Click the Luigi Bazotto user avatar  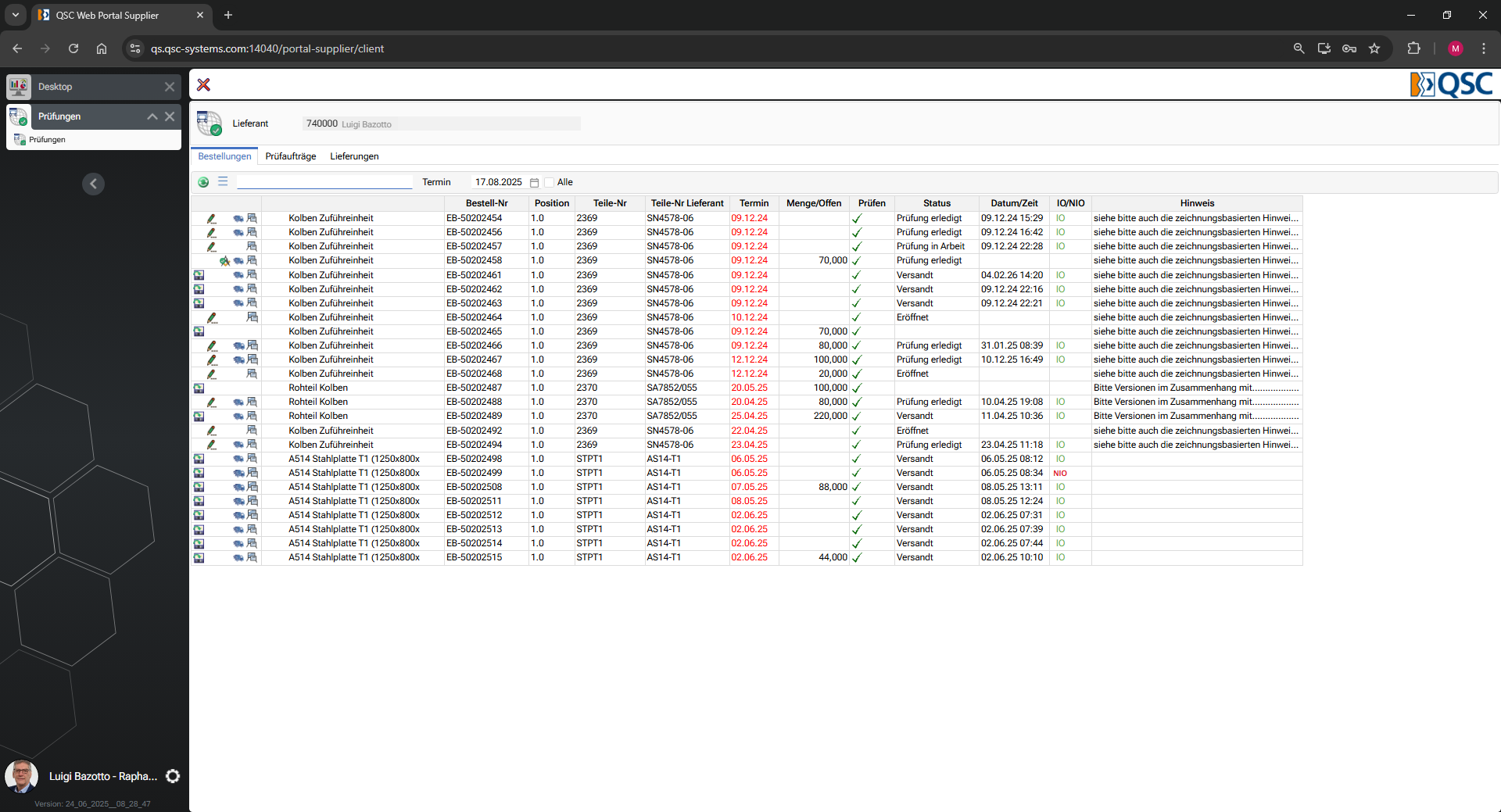[x=22, y=776]
